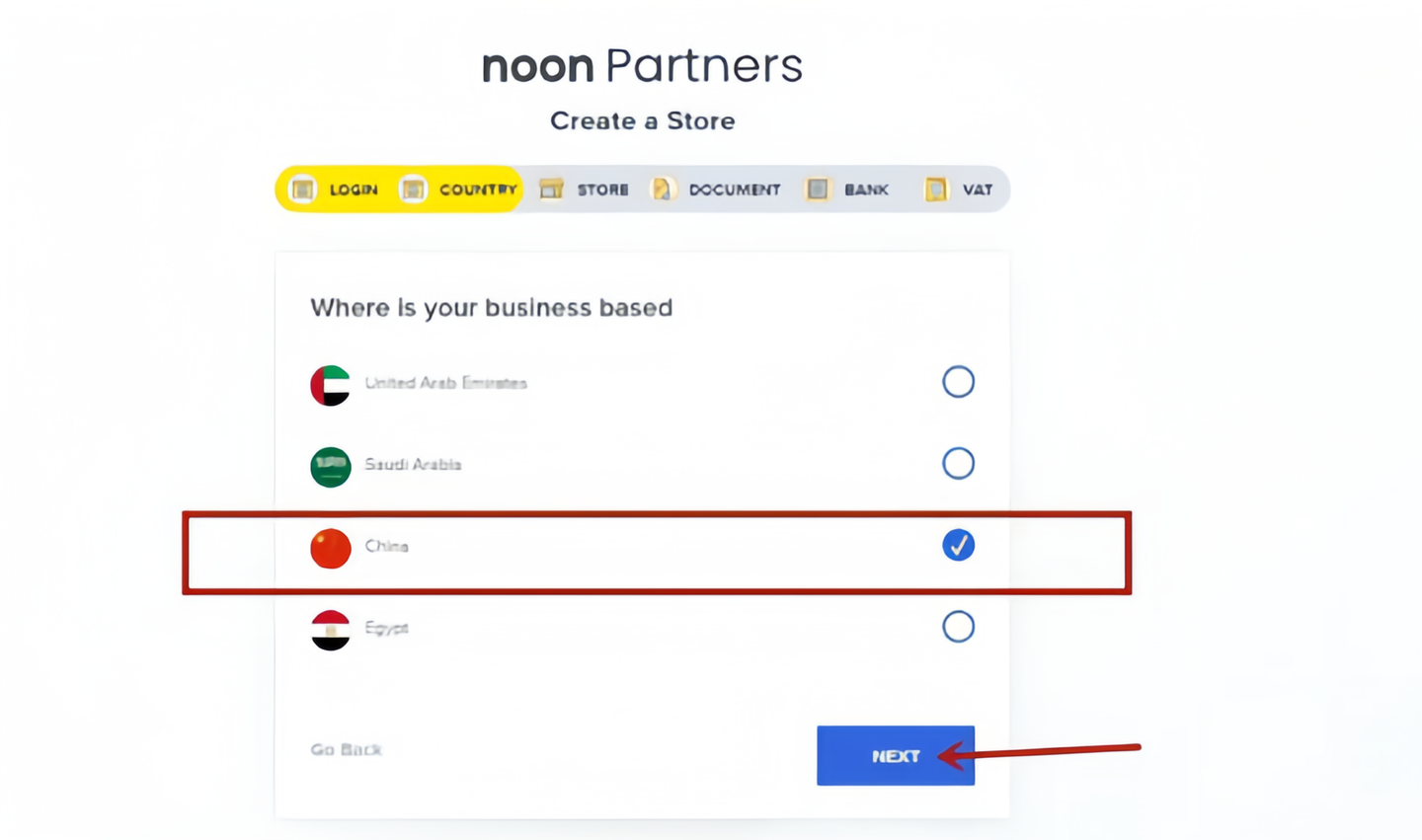Click the checked China radio button

(x=958, y=545)
